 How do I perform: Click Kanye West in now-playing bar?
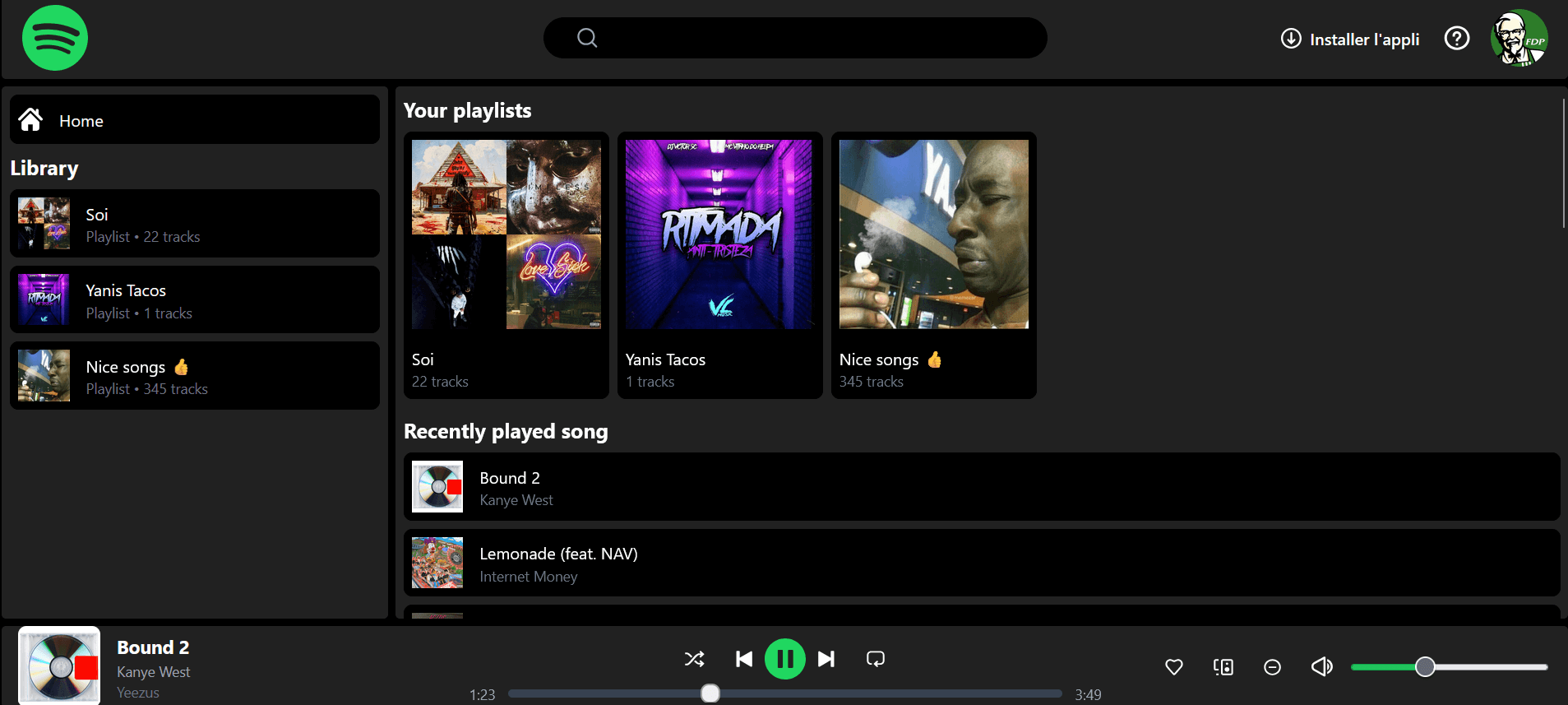153,672
